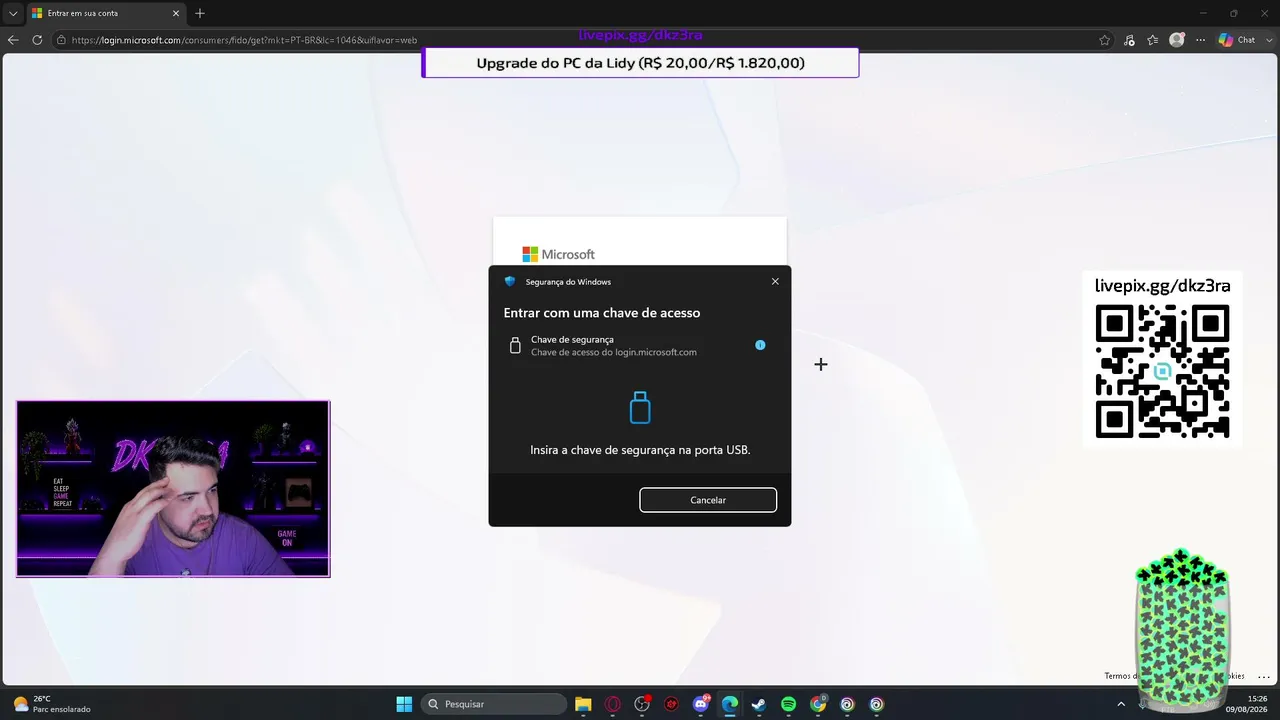
Task: Switch to Microsoft Edge on the taskbar
Action: [730, 704]
